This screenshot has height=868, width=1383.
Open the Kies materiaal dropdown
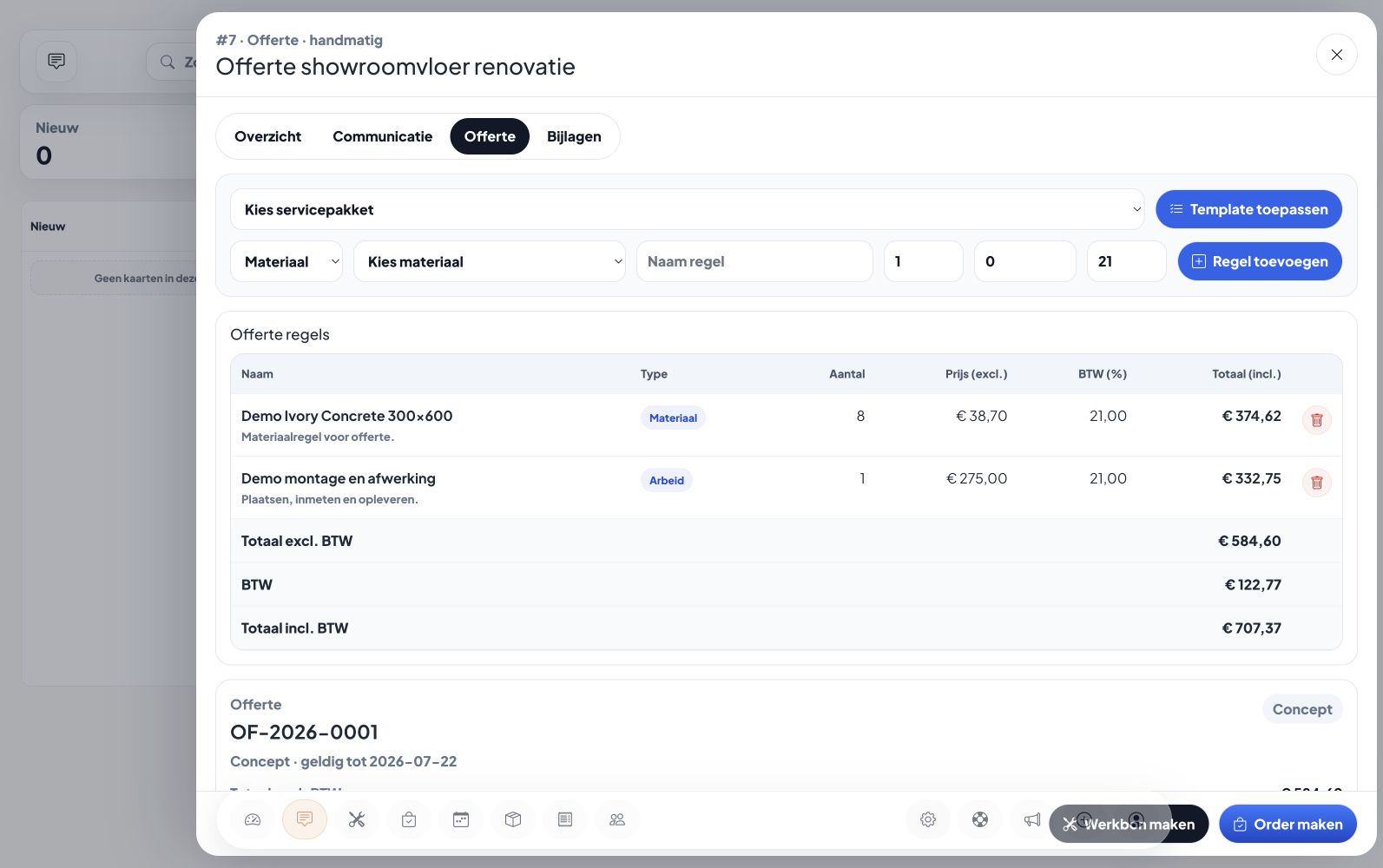pos(490,261)
